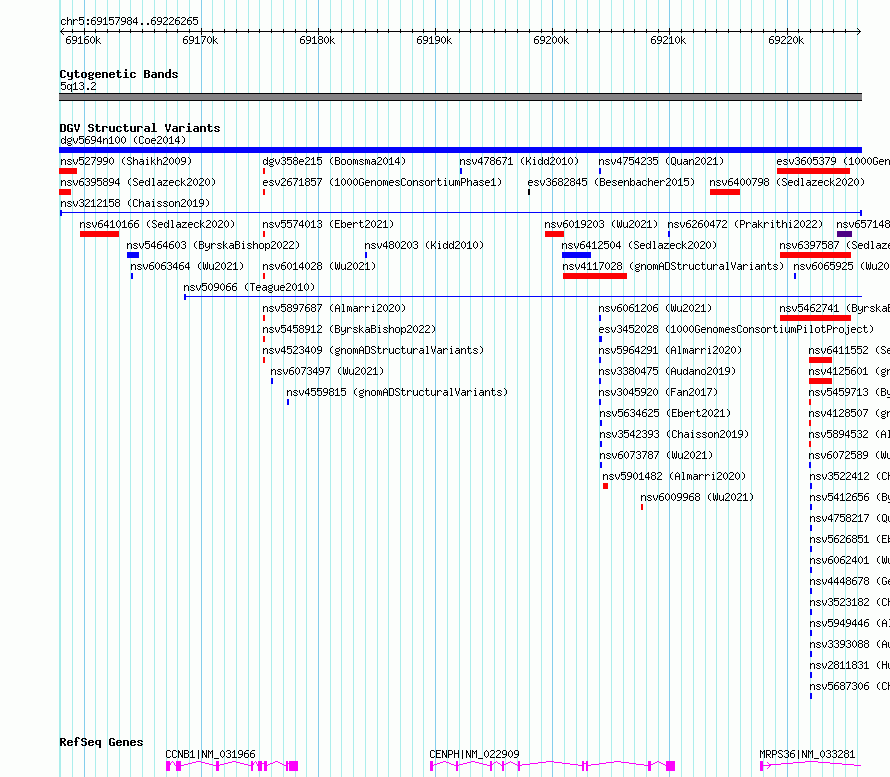Select nsv5897687 (Almarri2020) label
Screen dimensions: 890x777
coord(334,308)
